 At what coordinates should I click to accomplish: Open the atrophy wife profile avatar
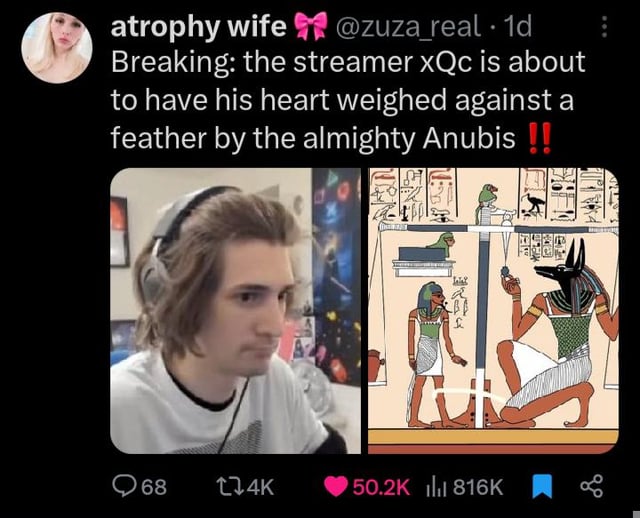click(57, 48)
